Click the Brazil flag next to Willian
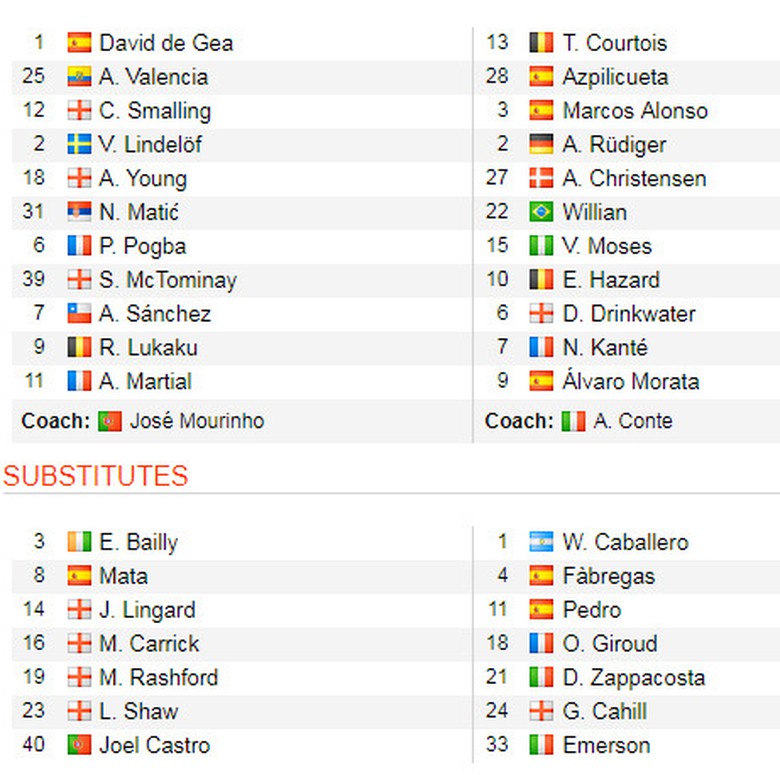This screenshot has height=775, width=780. pyautogui.click(x=541, y=212)
